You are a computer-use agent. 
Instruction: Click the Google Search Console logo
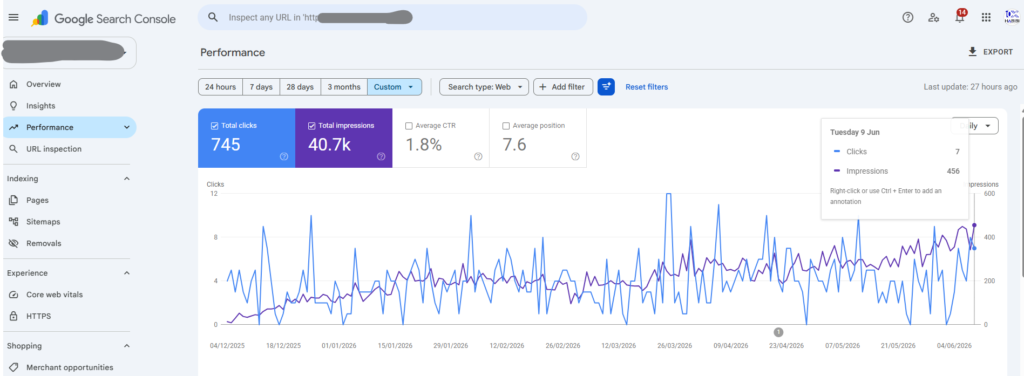103,18
